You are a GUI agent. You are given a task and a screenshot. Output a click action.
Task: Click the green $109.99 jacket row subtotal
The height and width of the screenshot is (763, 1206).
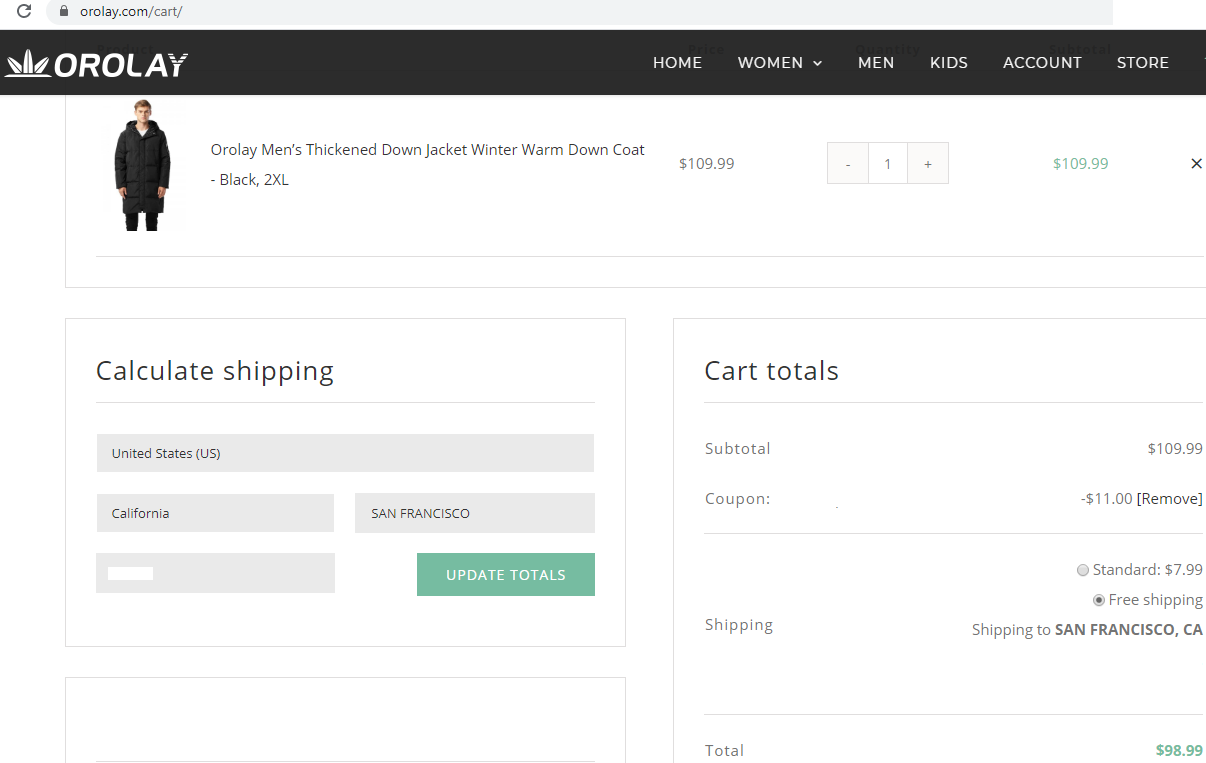coord(1080,164)
